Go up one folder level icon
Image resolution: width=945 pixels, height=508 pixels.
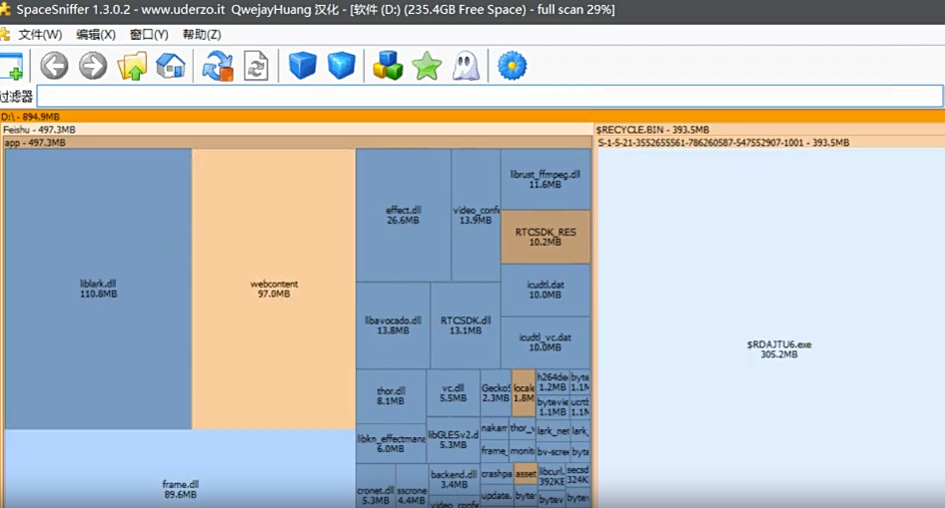pos(132,66)
